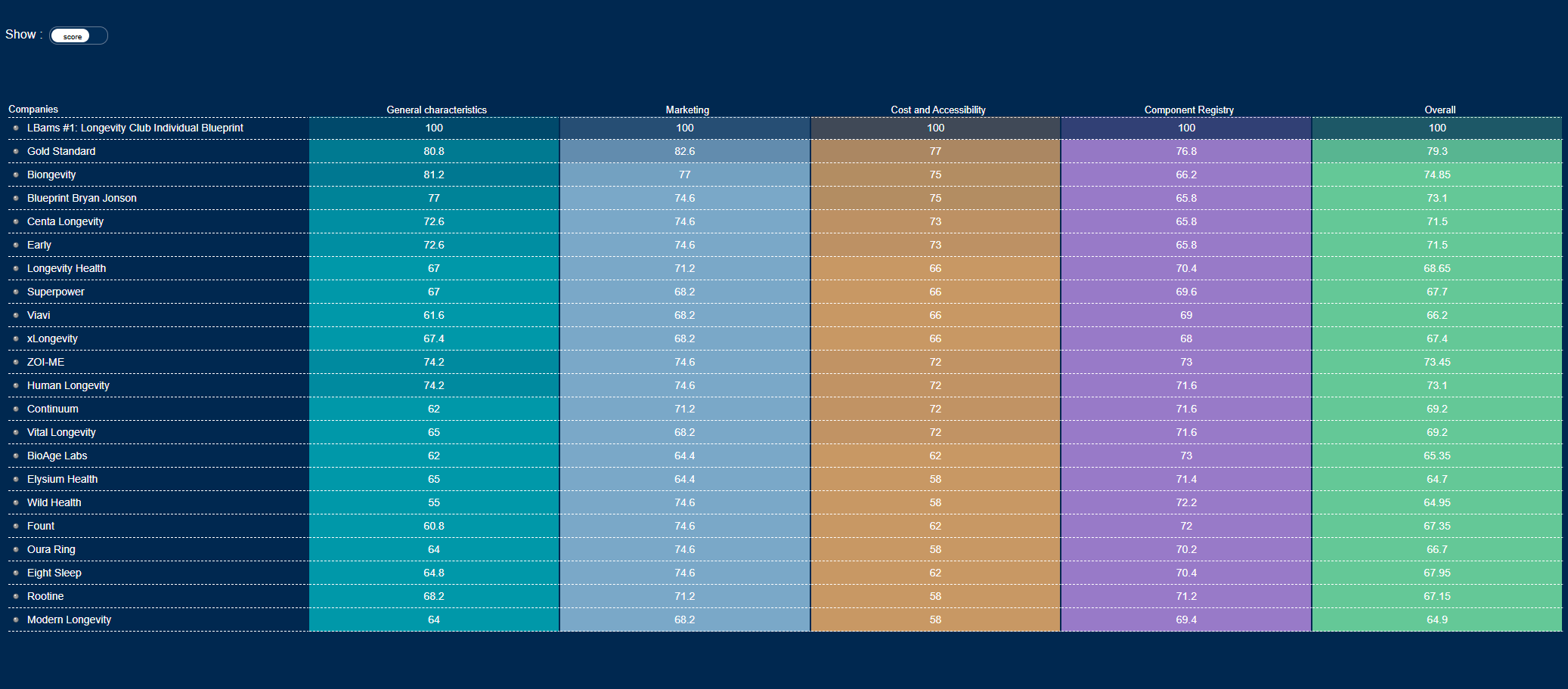Open the Blueprint Bryan Jonson company row
Image resolution: width=1568 pixels, height=689 pixels.
point(82,198)
